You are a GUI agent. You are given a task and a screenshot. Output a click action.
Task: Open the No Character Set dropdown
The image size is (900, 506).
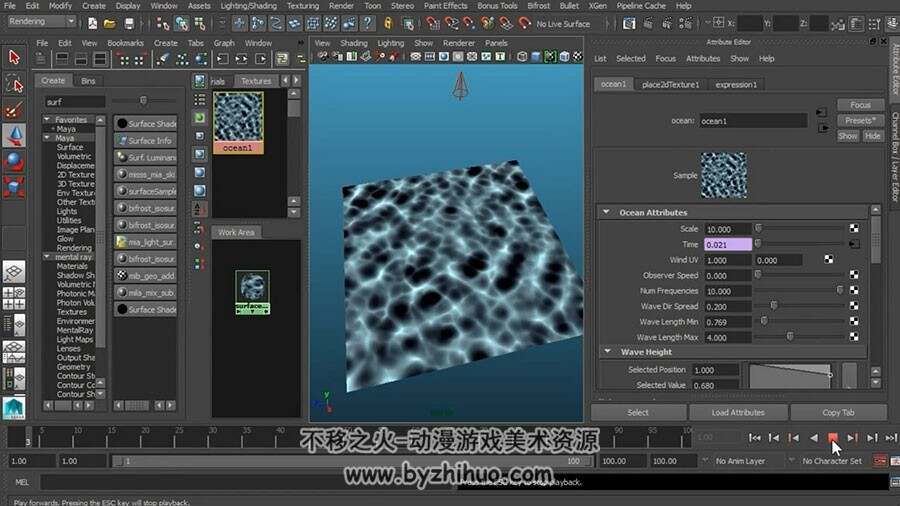coord(831,461)
